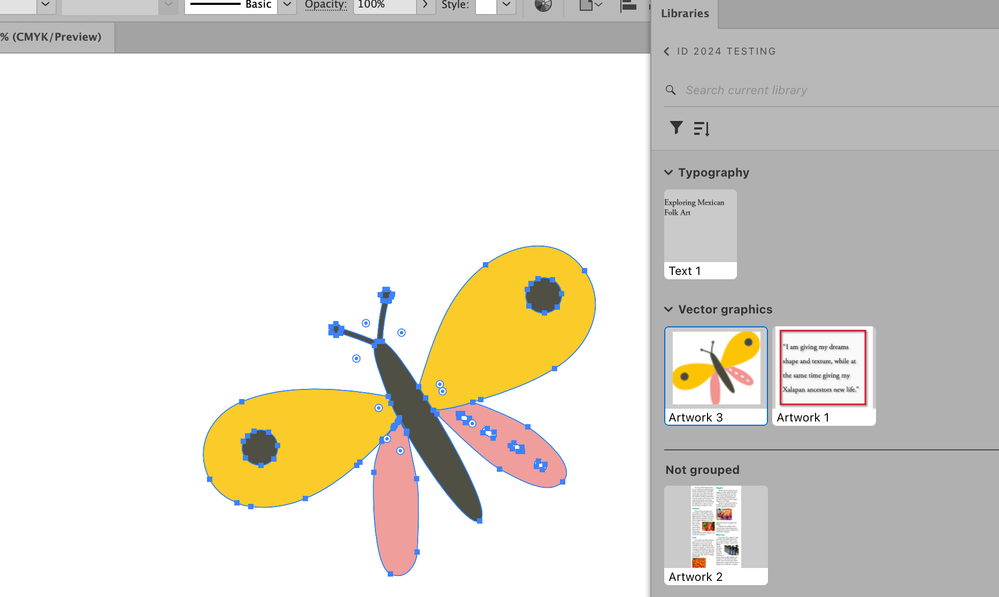
Task: Filter library items with the funnel icon
Action: pos(676,128)
